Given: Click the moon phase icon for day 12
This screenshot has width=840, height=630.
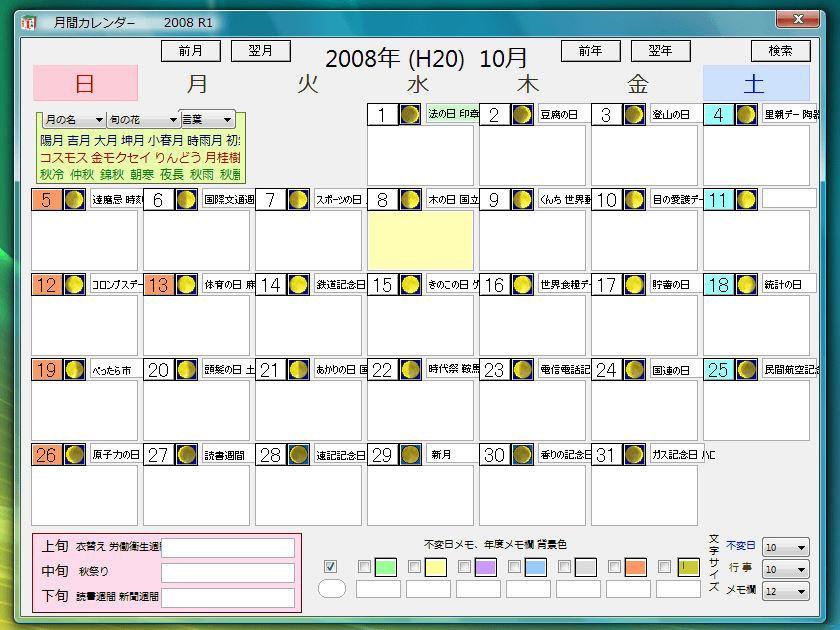Looking at the screenshot, I should pyautogui.click(x=74, y=285).
